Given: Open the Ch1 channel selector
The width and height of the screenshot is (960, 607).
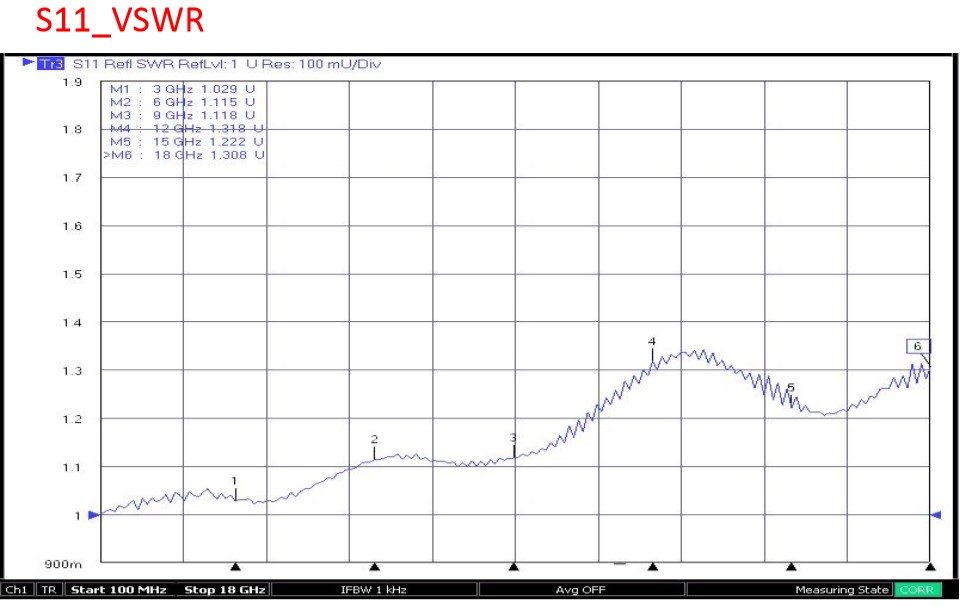Looking at the screenshot, I should 18,590.
